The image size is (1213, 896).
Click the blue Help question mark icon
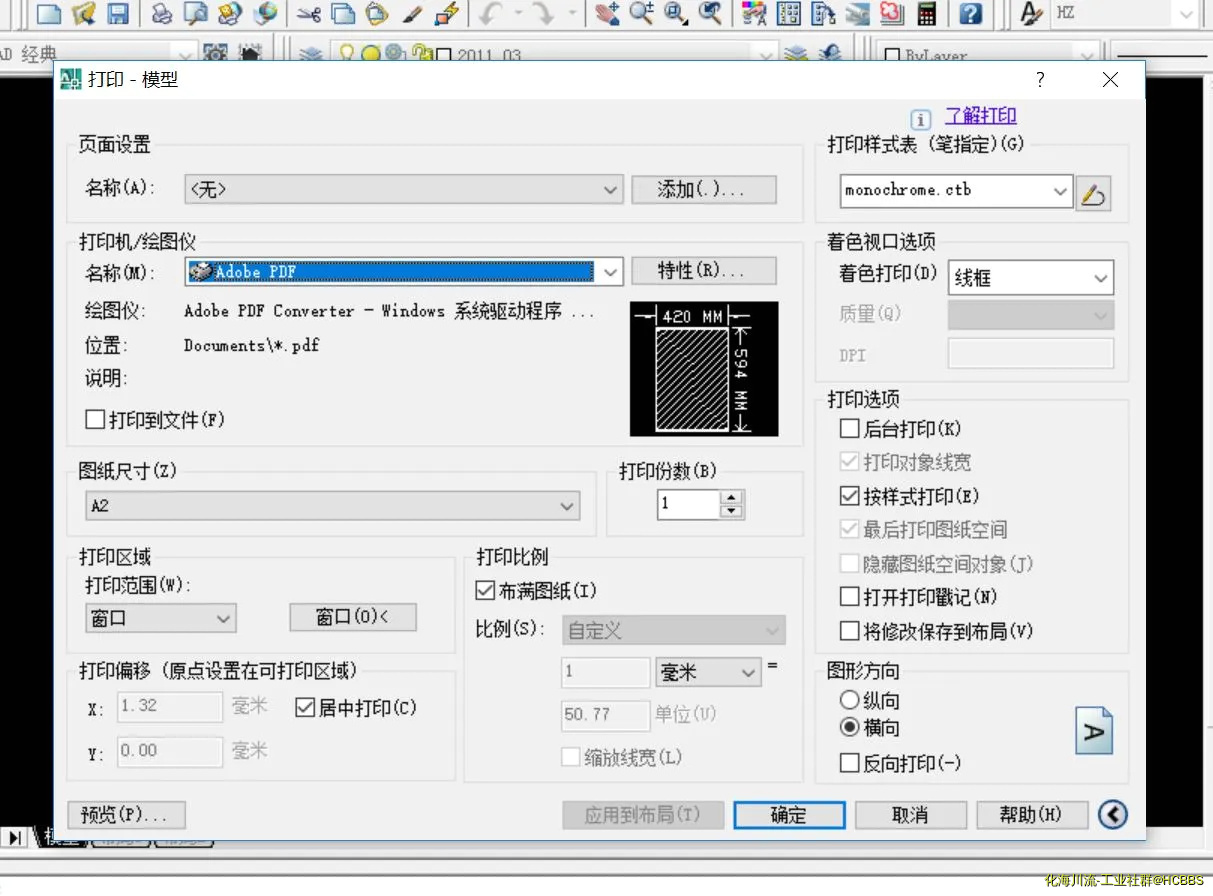970,14
